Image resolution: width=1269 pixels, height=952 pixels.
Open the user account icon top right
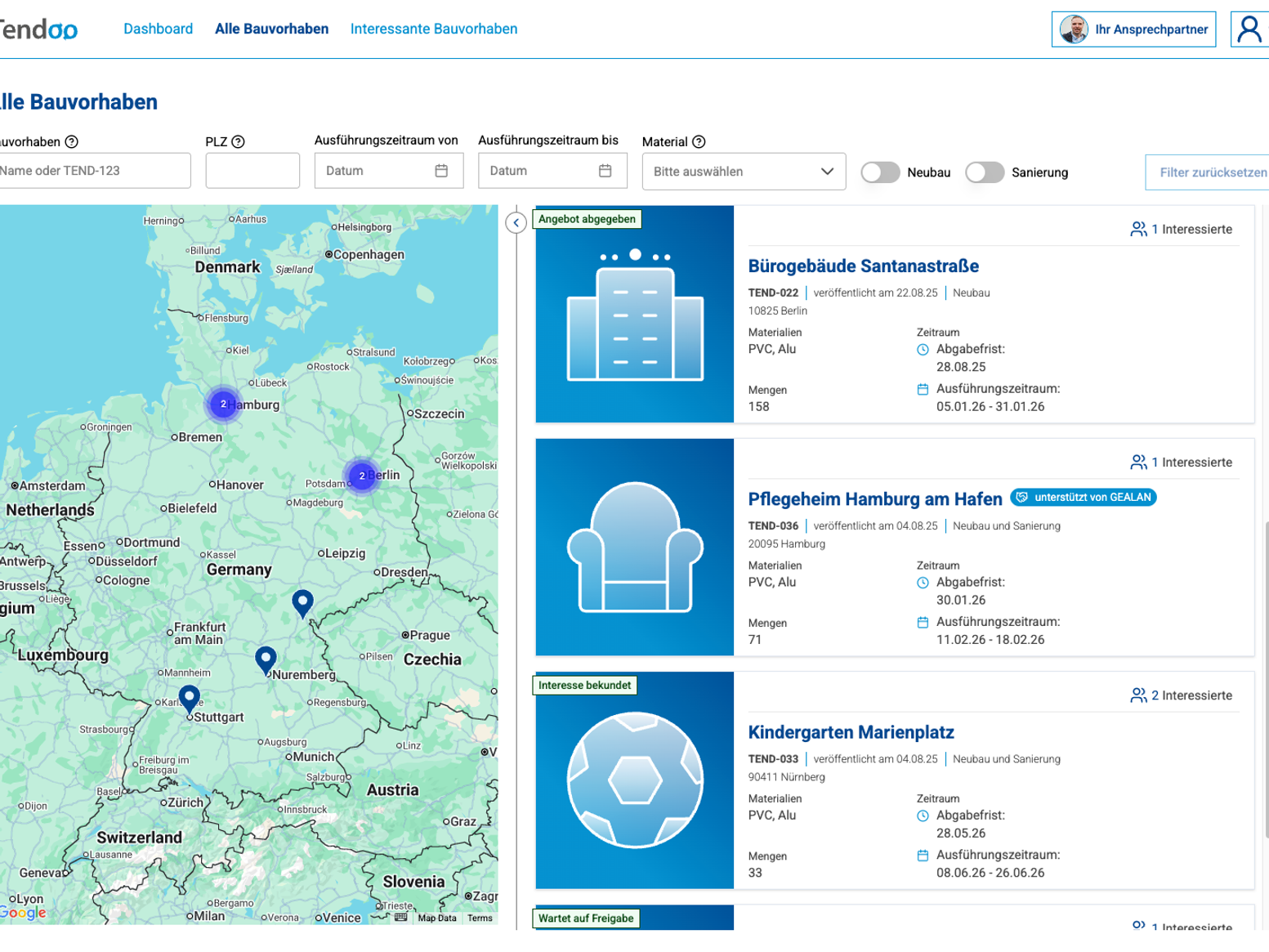[1249, 29]
